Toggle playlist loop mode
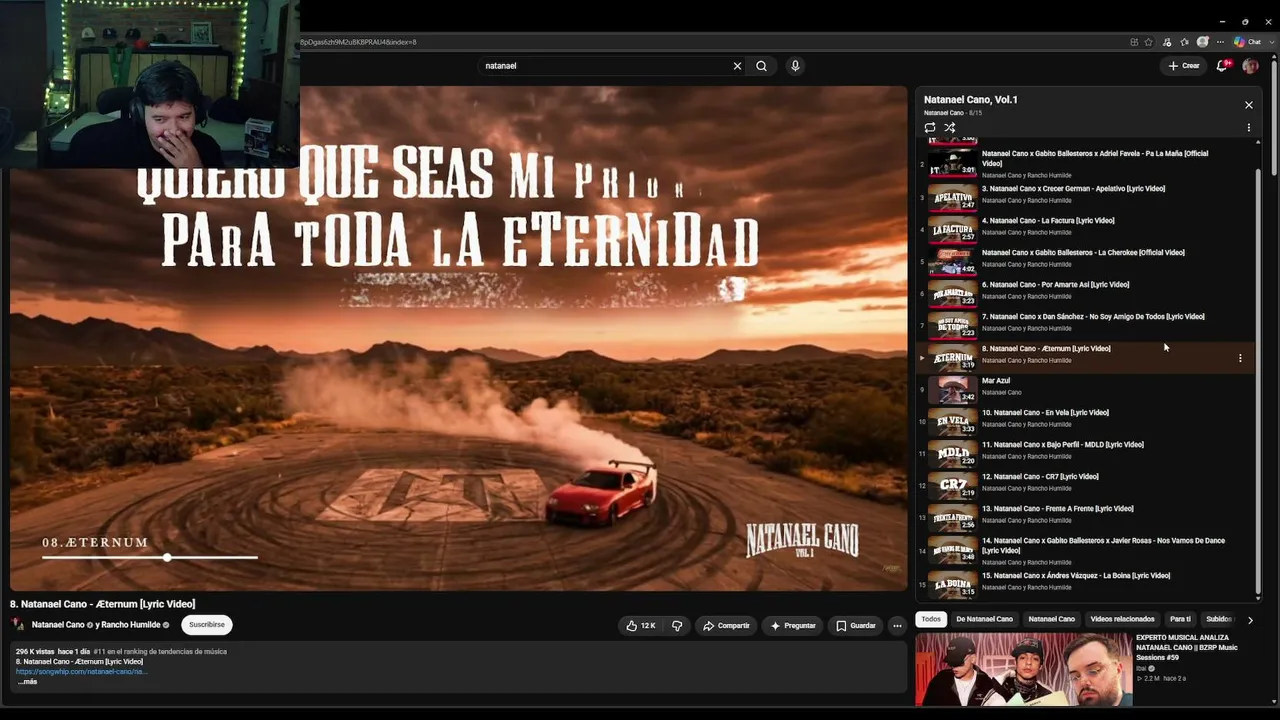The image size is (1280, 720). pyautogui.click(x=930, y=128)
